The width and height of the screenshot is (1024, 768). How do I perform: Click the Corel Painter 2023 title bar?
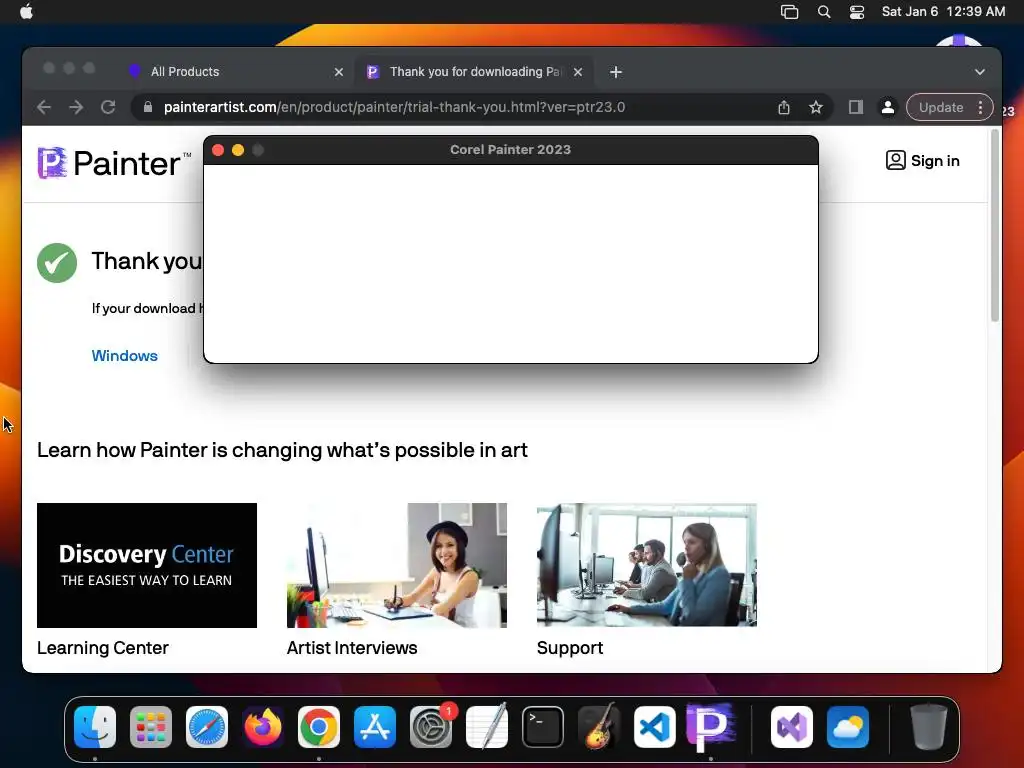click(x=510, y=150)
